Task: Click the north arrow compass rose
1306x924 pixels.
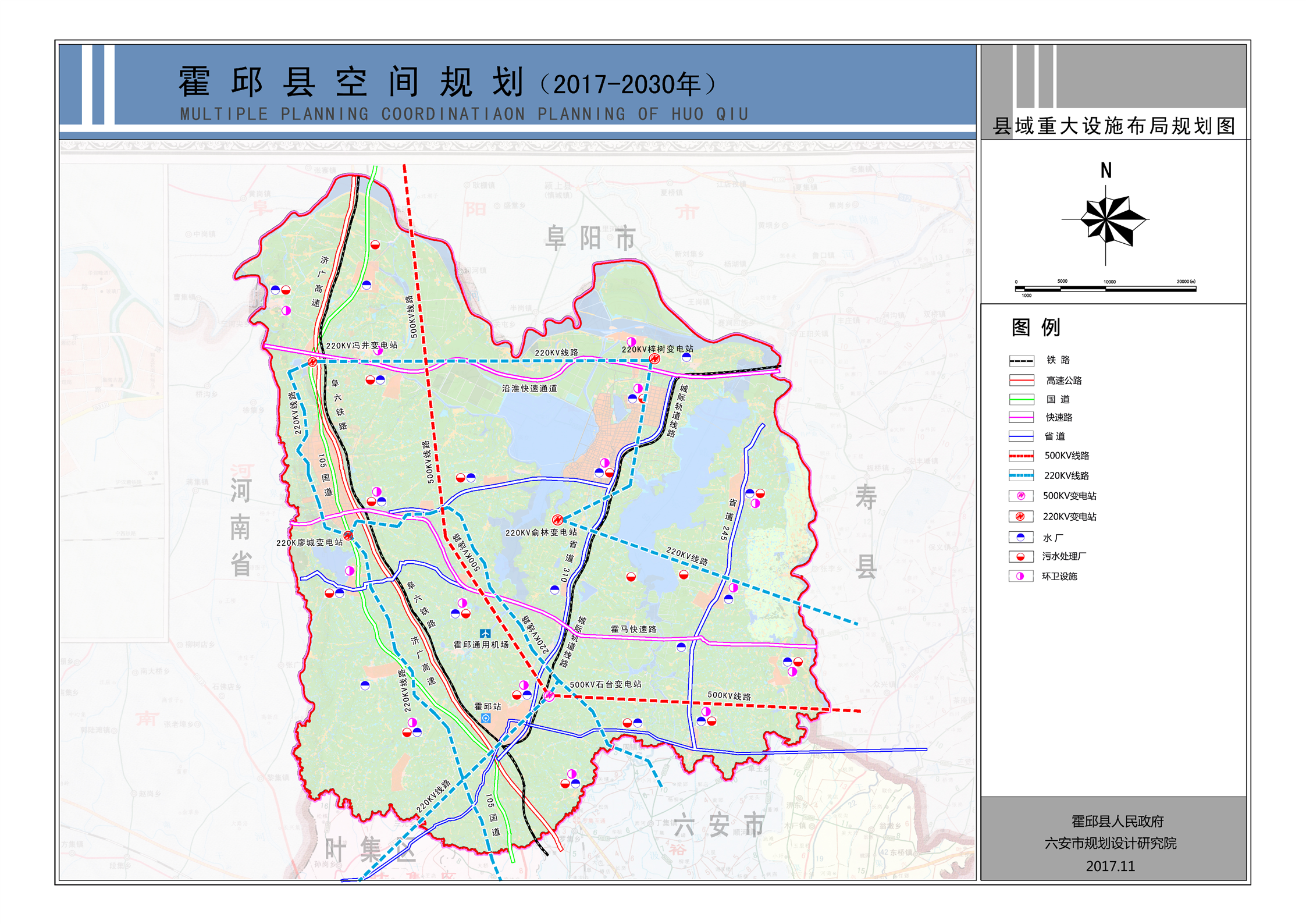Action: (x=1106, y=221)
